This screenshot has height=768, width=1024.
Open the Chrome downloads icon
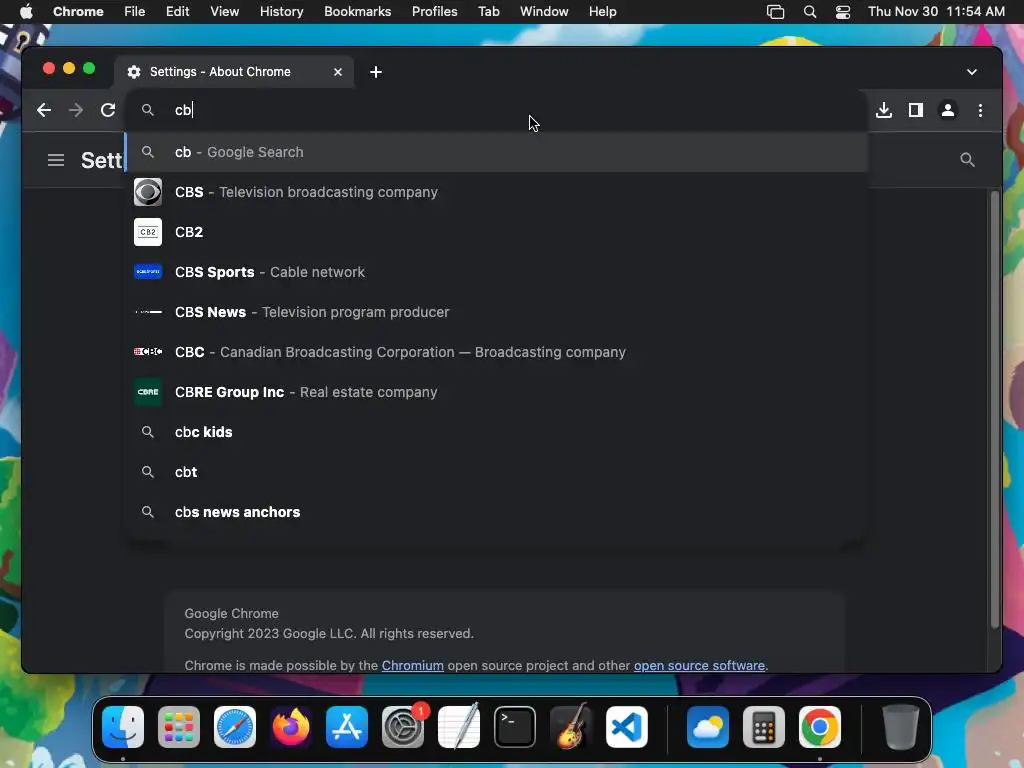(x=884, y=110)
